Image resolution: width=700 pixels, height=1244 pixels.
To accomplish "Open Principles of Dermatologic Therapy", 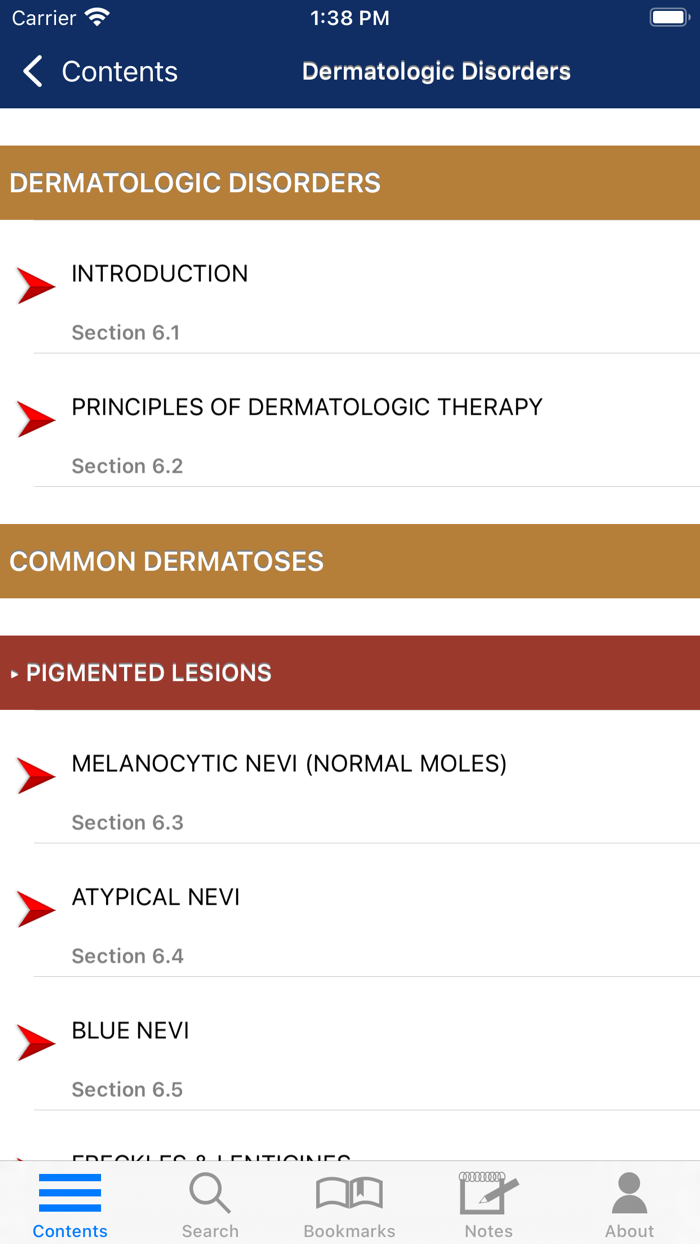I will 307,407.
